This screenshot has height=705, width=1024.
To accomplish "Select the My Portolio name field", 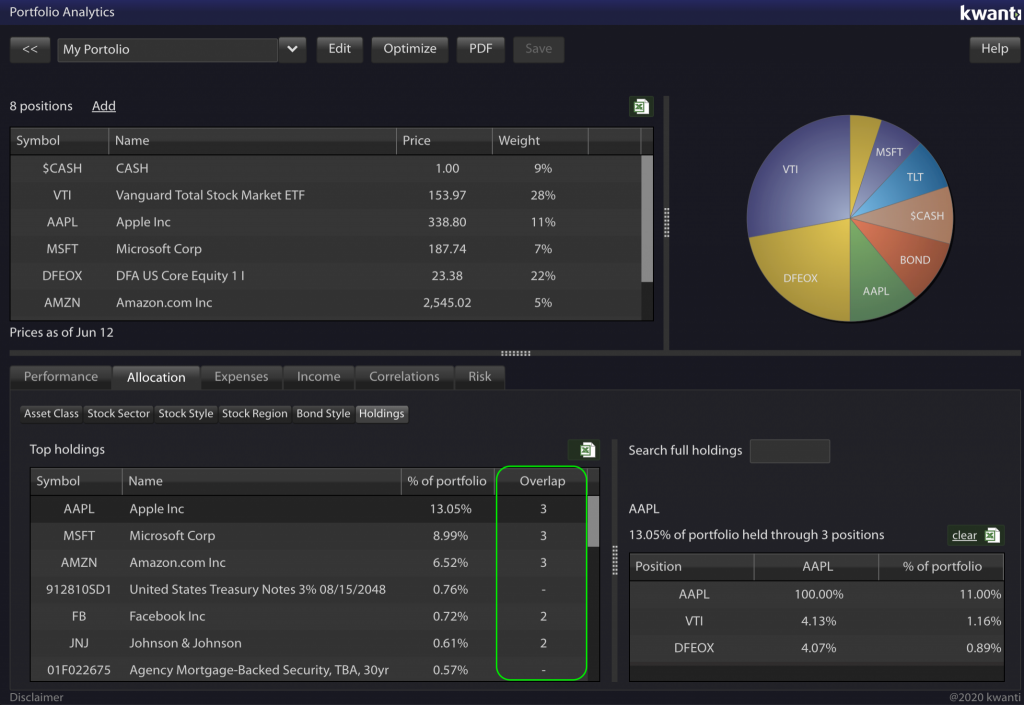I will coord(168,50).
